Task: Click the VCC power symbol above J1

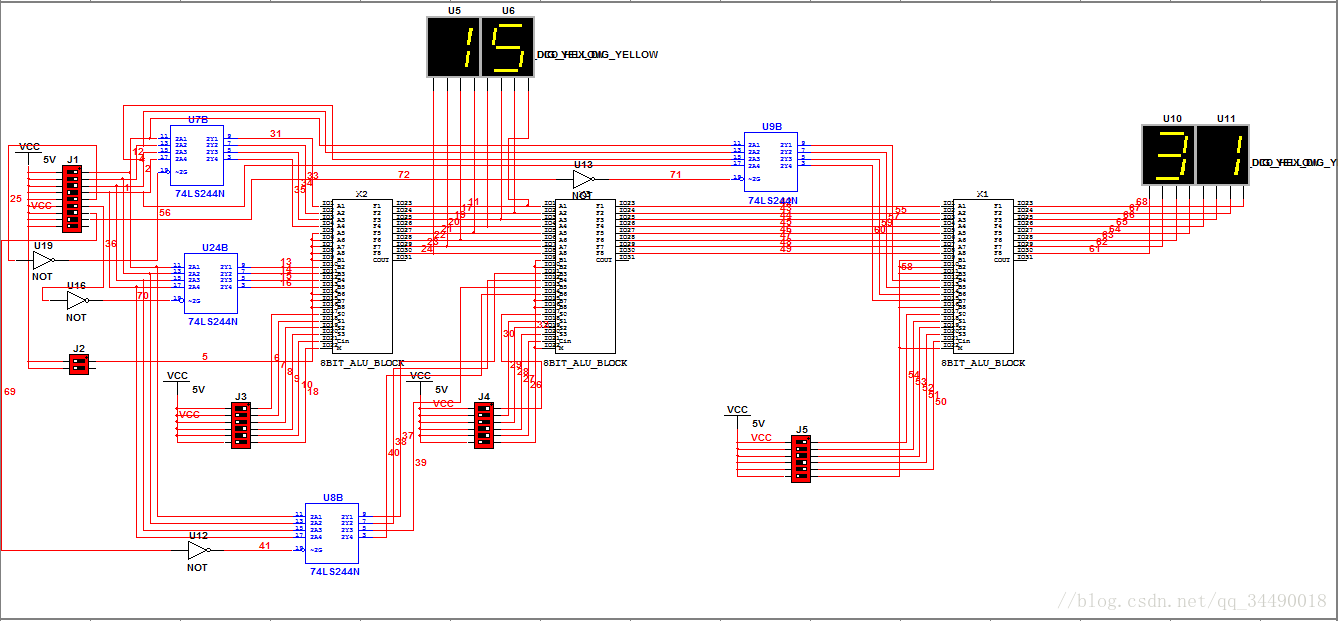Action: 29,147
